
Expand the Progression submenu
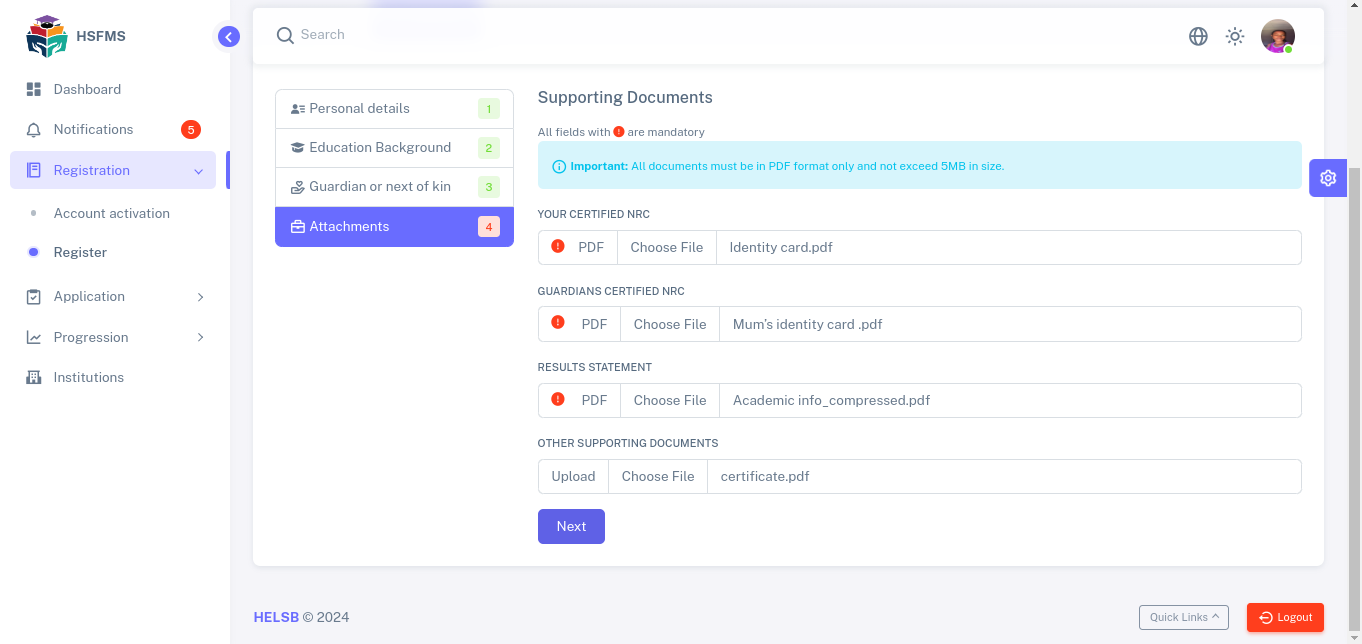pyautogui.click(x=115, y=337)
